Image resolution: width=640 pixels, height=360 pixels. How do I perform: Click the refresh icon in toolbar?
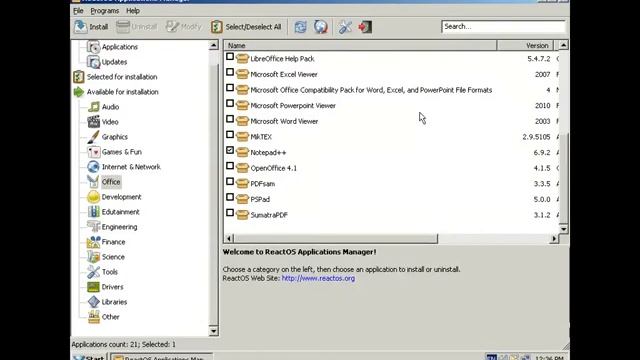300,27
